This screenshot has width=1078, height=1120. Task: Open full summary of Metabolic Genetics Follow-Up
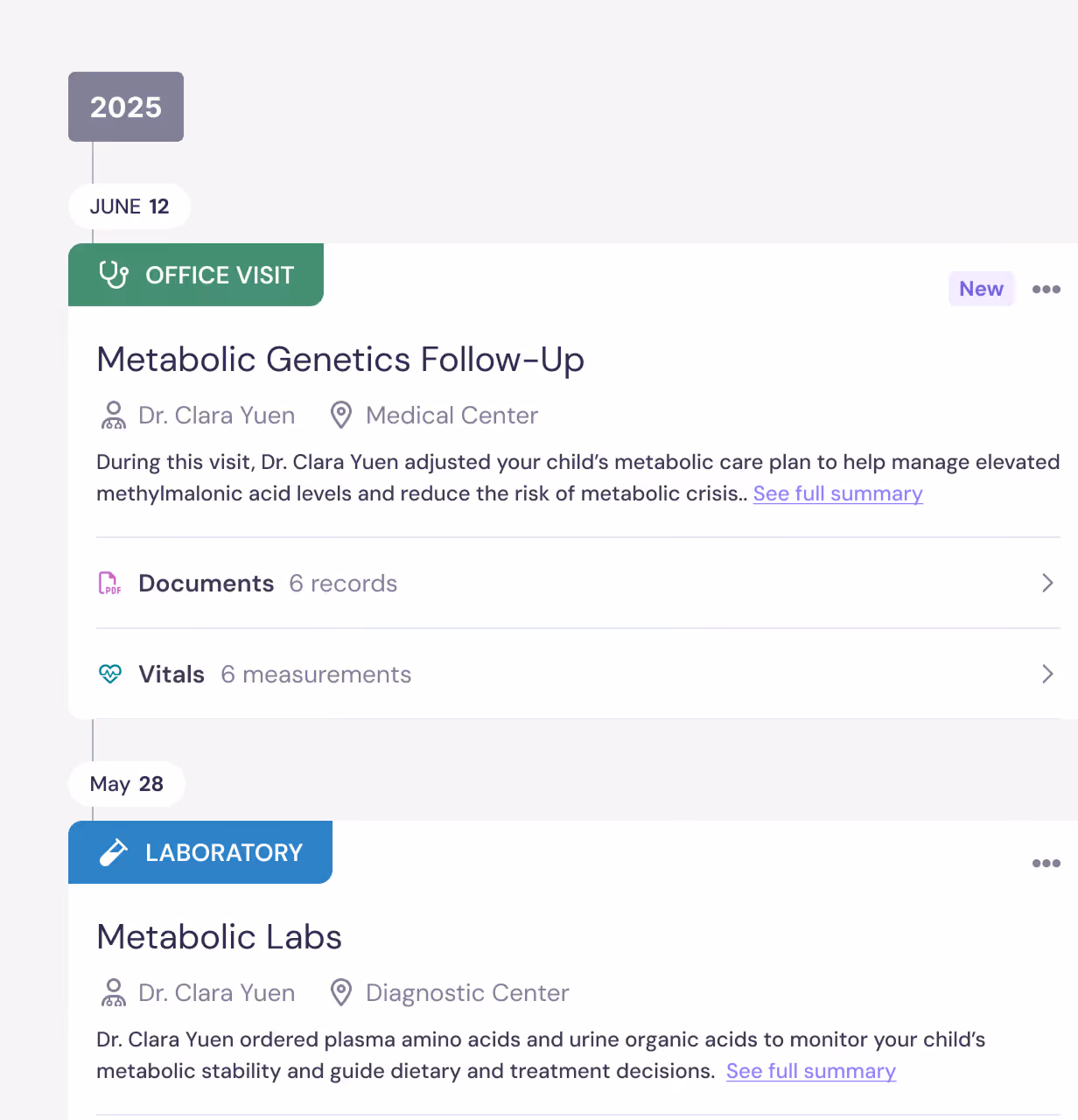pos(837,493)
